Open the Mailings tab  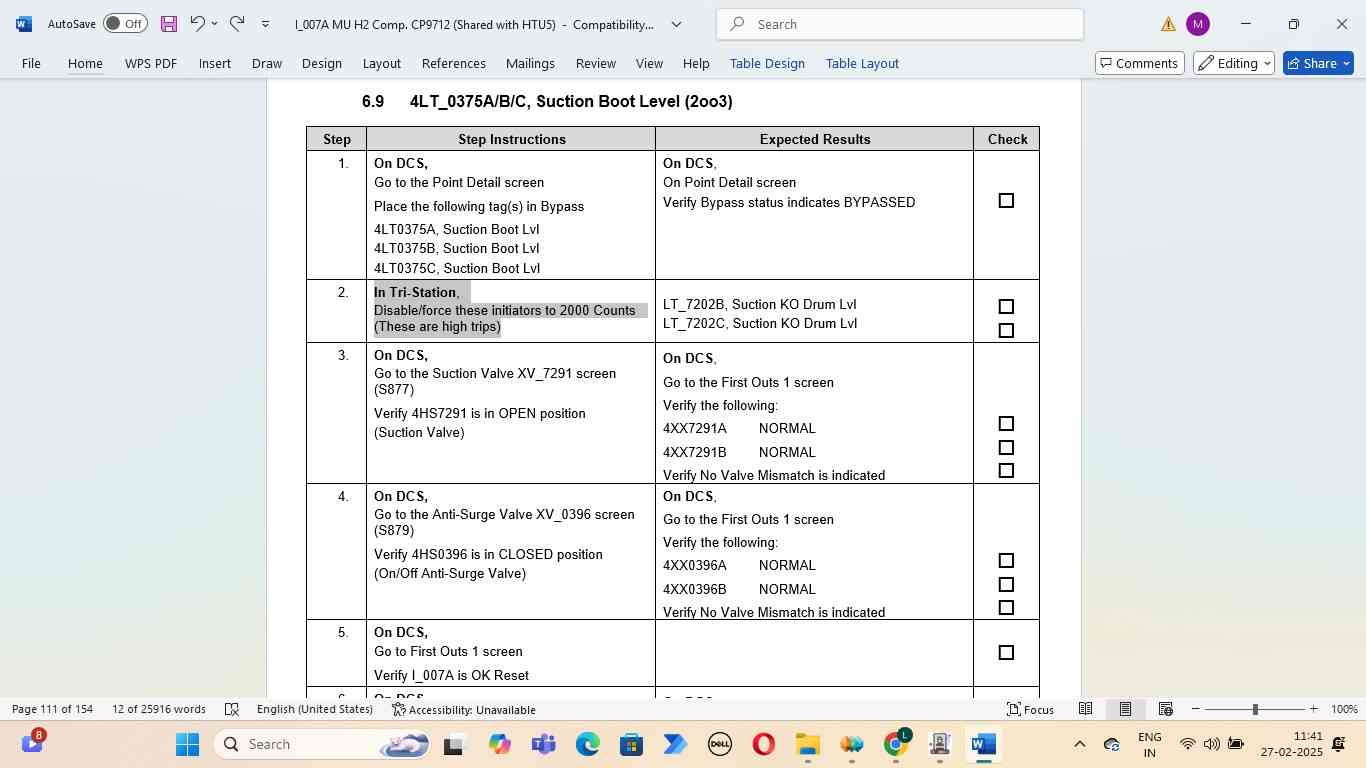click(530, 63)
